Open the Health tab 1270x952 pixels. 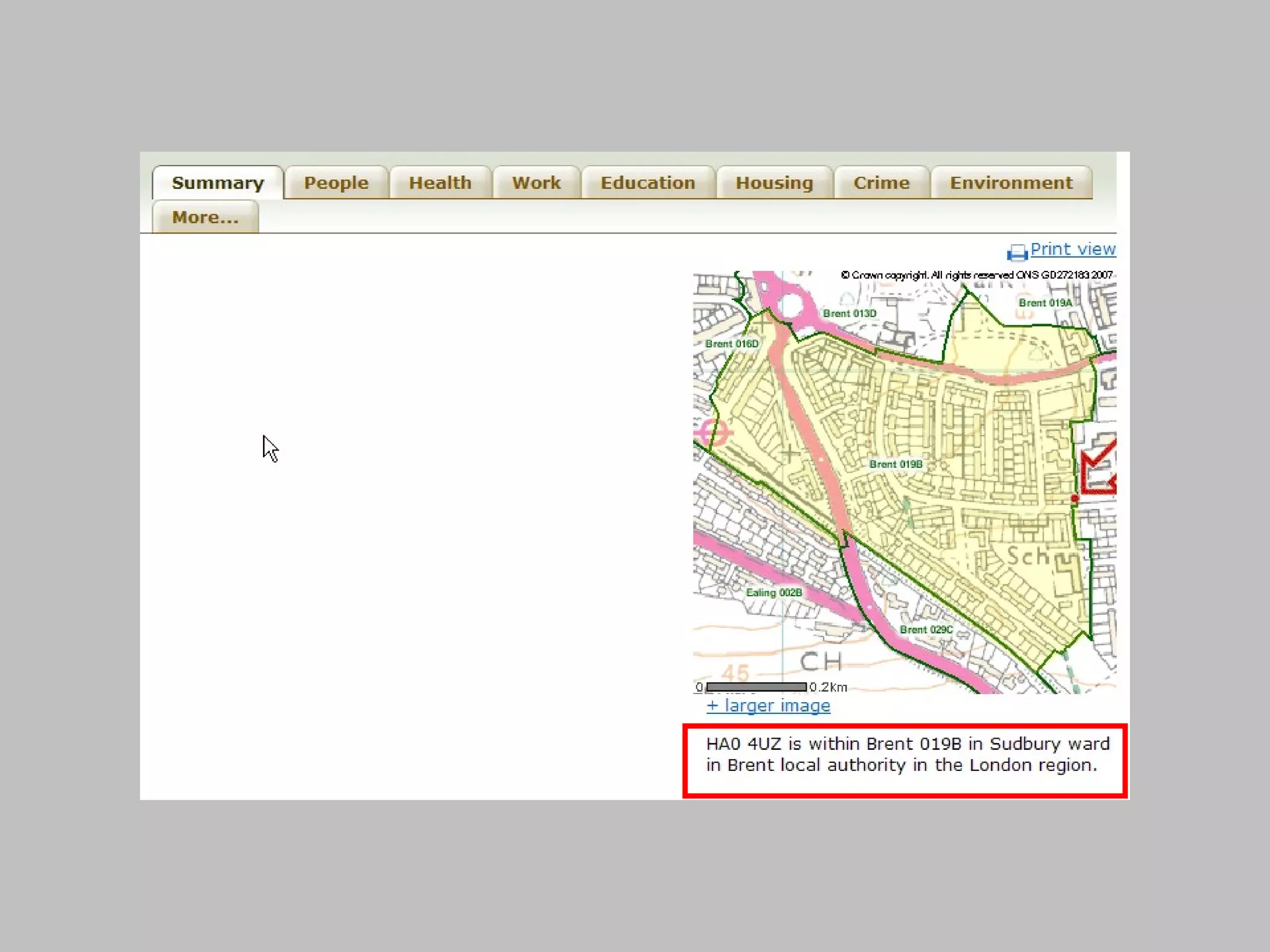click(x=440, y=183)
